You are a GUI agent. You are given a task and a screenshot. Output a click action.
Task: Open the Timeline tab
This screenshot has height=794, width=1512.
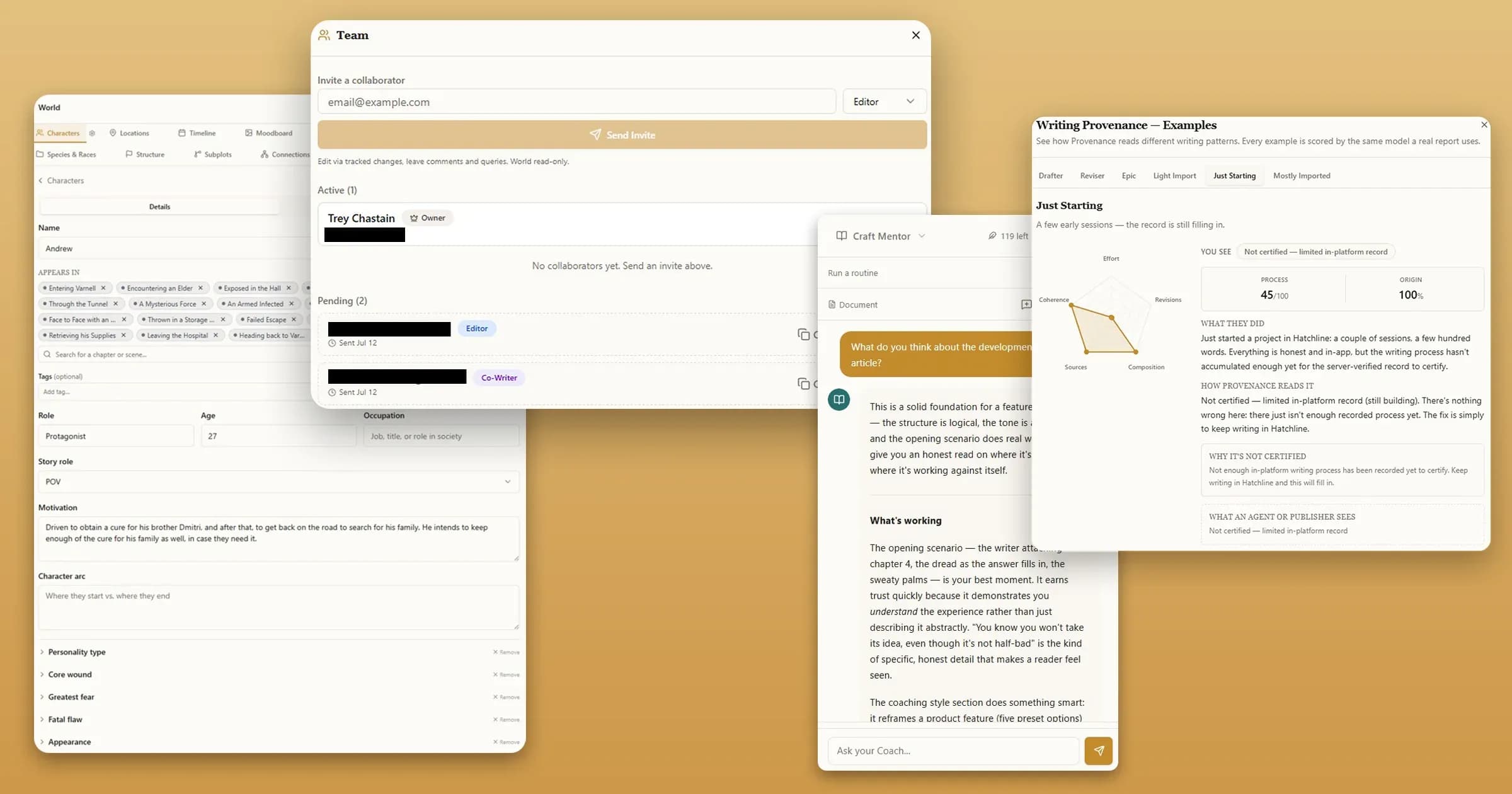coord(197,133)
